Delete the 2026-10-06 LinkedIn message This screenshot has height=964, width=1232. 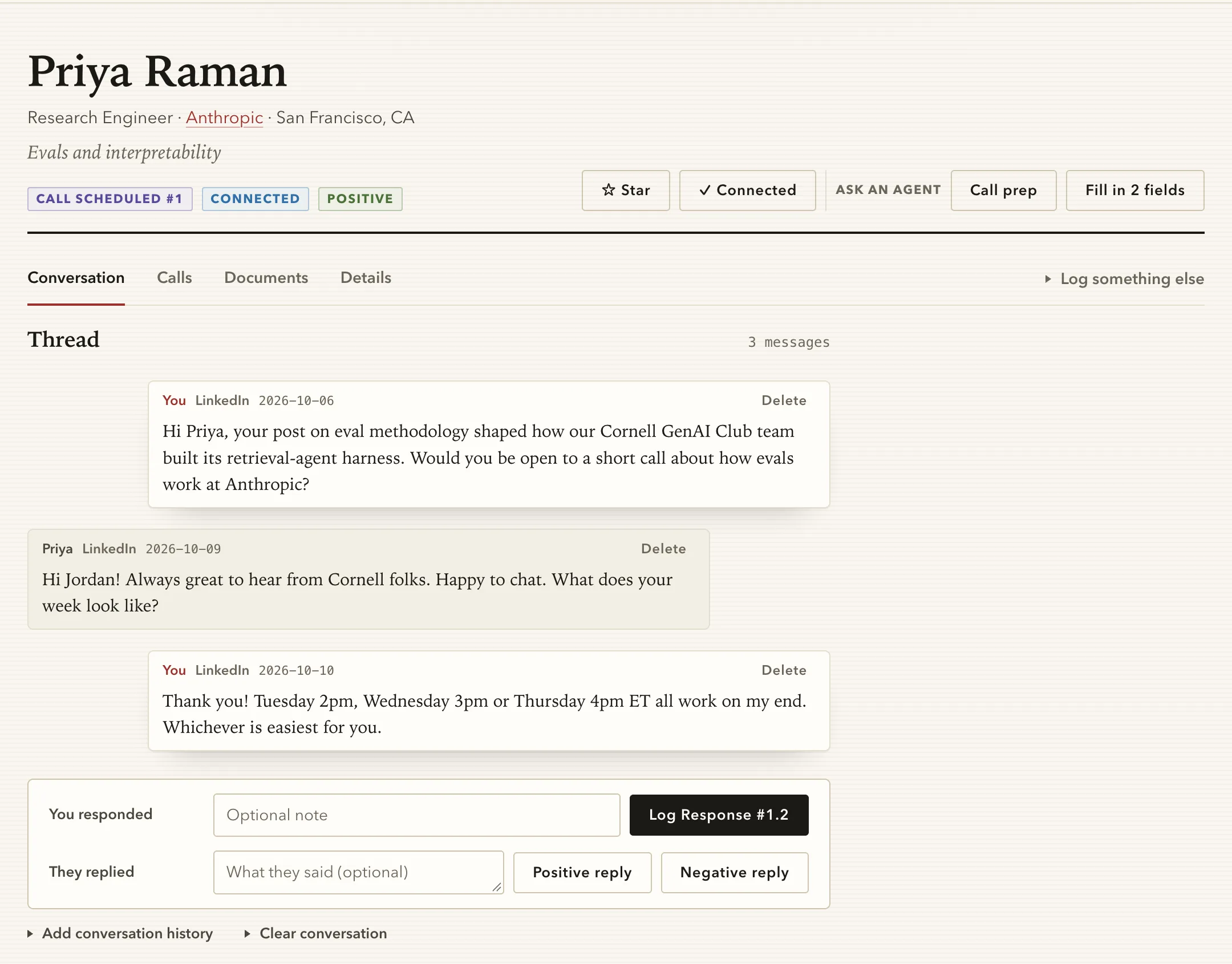coord(784,400)
